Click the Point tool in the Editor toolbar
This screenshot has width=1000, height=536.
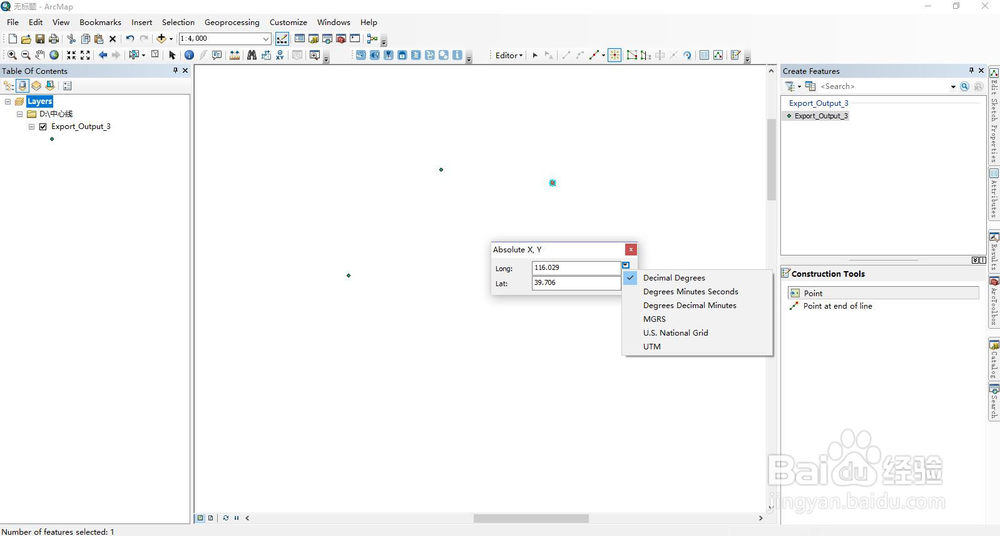615,56
